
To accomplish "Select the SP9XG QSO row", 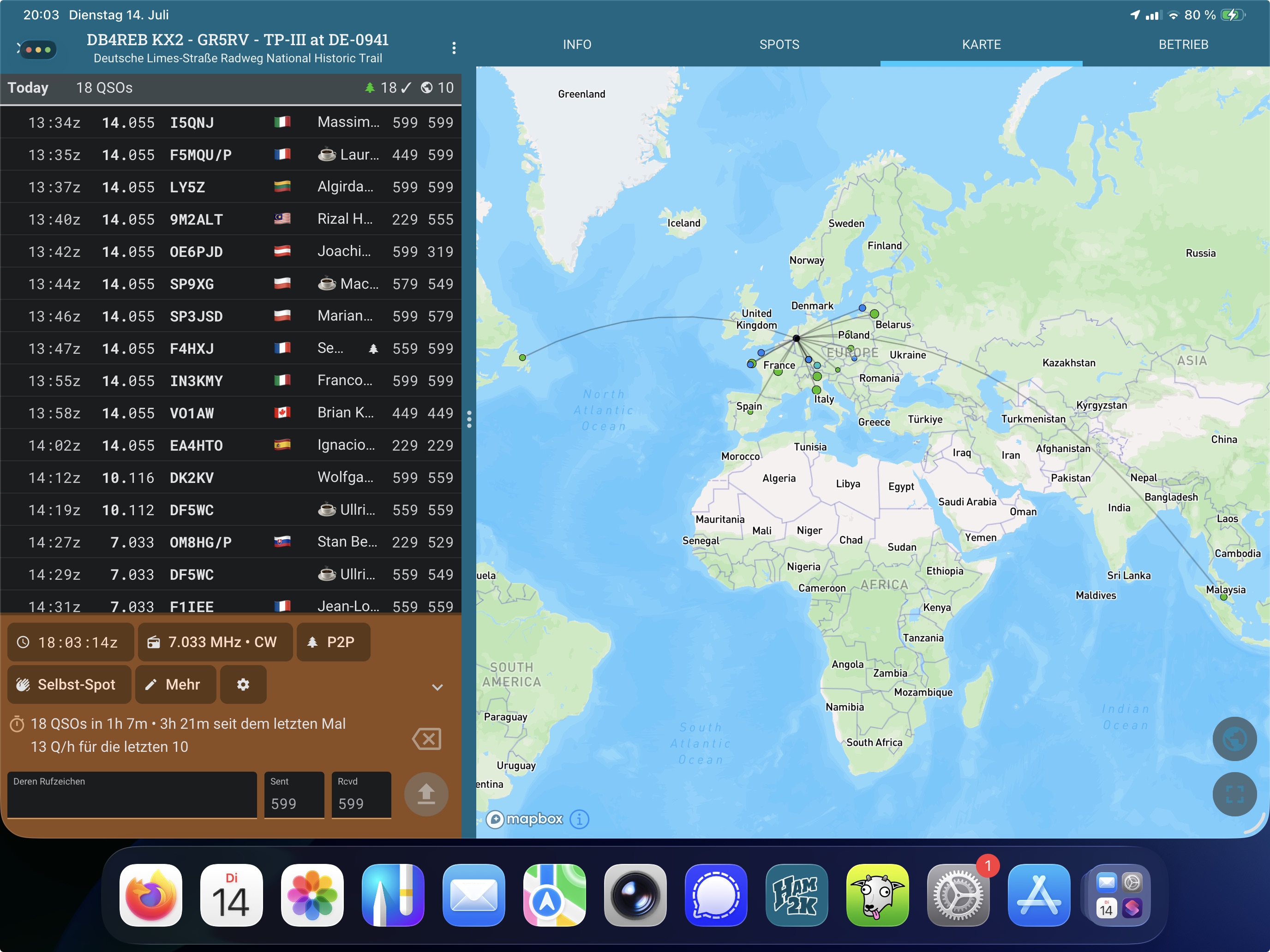I will (x=231, y=284).
